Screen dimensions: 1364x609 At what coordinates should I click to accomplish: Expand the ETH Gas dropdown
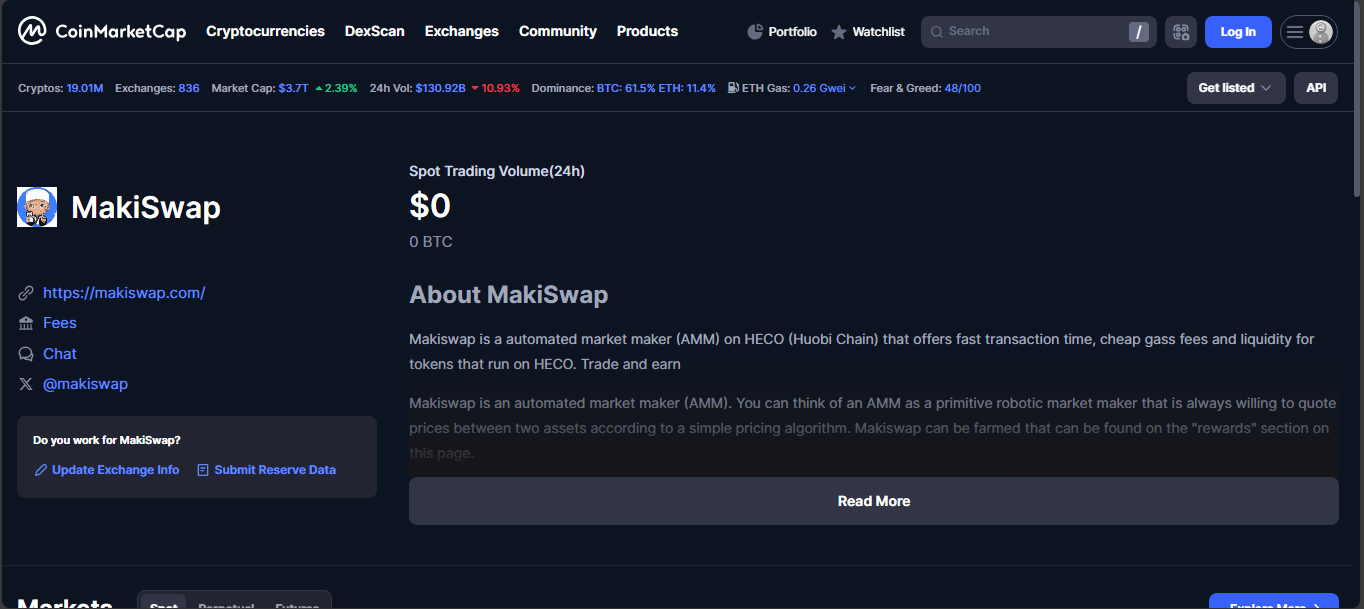pyautogui.click(x=852, y=88)
